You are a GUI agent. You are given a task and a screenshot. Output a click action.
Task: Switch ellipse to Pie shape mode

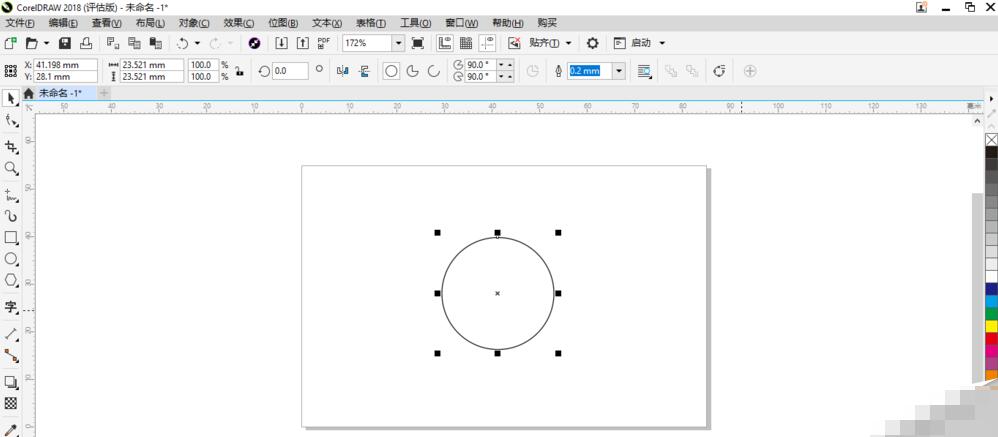[x=412, y=71]
